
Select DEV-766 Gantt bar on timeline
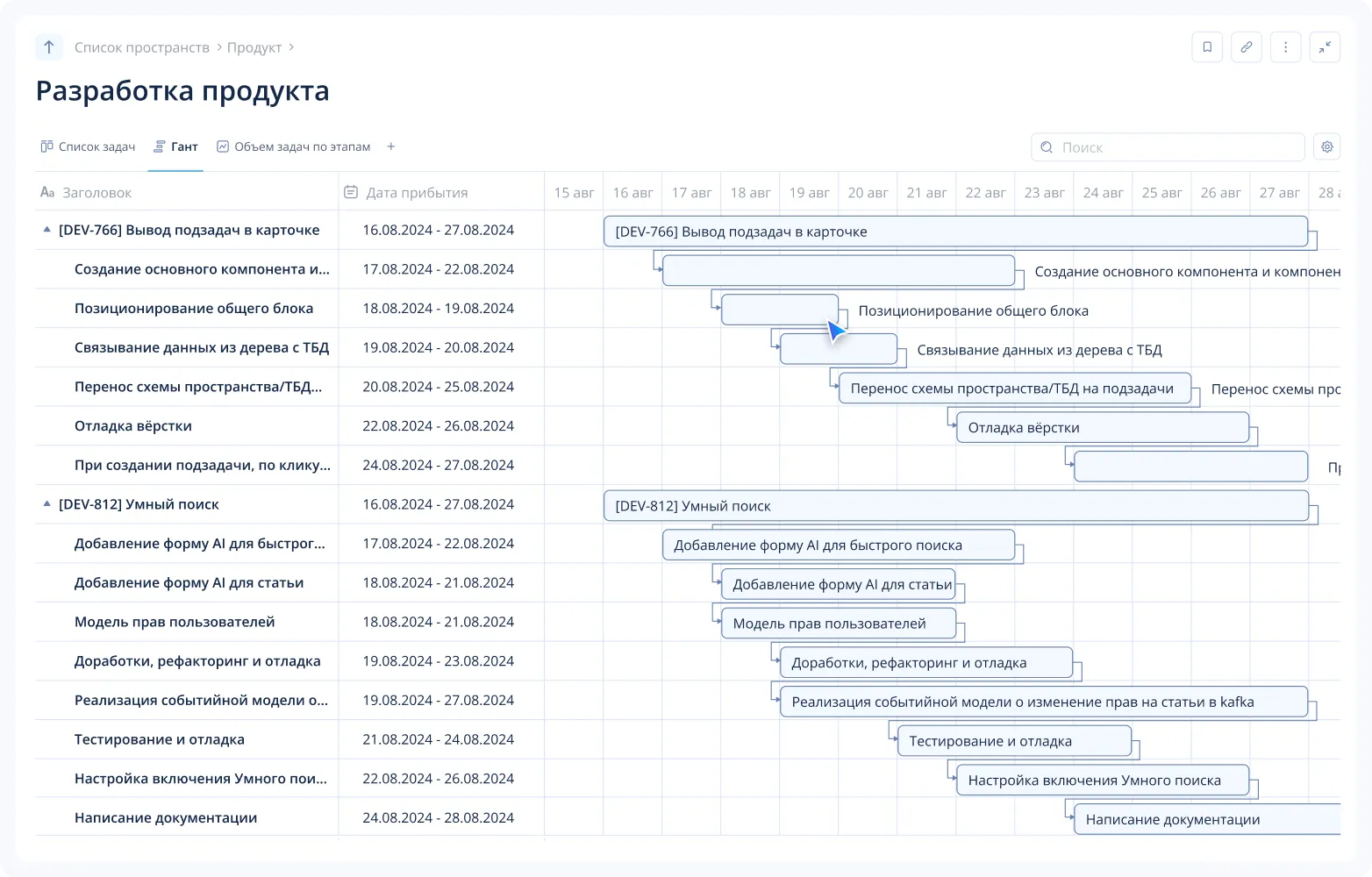click(956, 232)
